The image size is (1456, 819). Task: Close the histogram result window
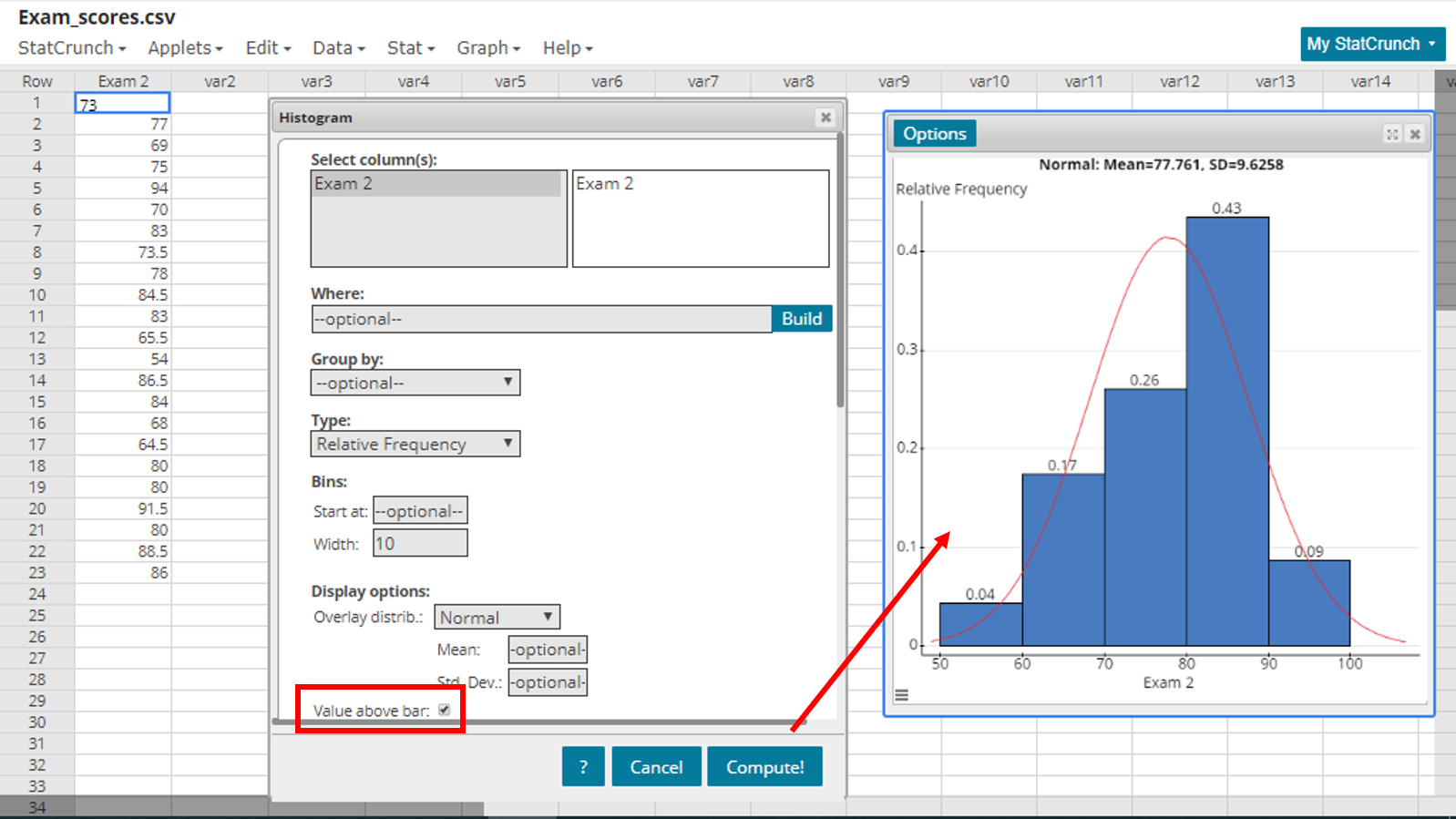pyautogui.click(x=1415, y=134)
